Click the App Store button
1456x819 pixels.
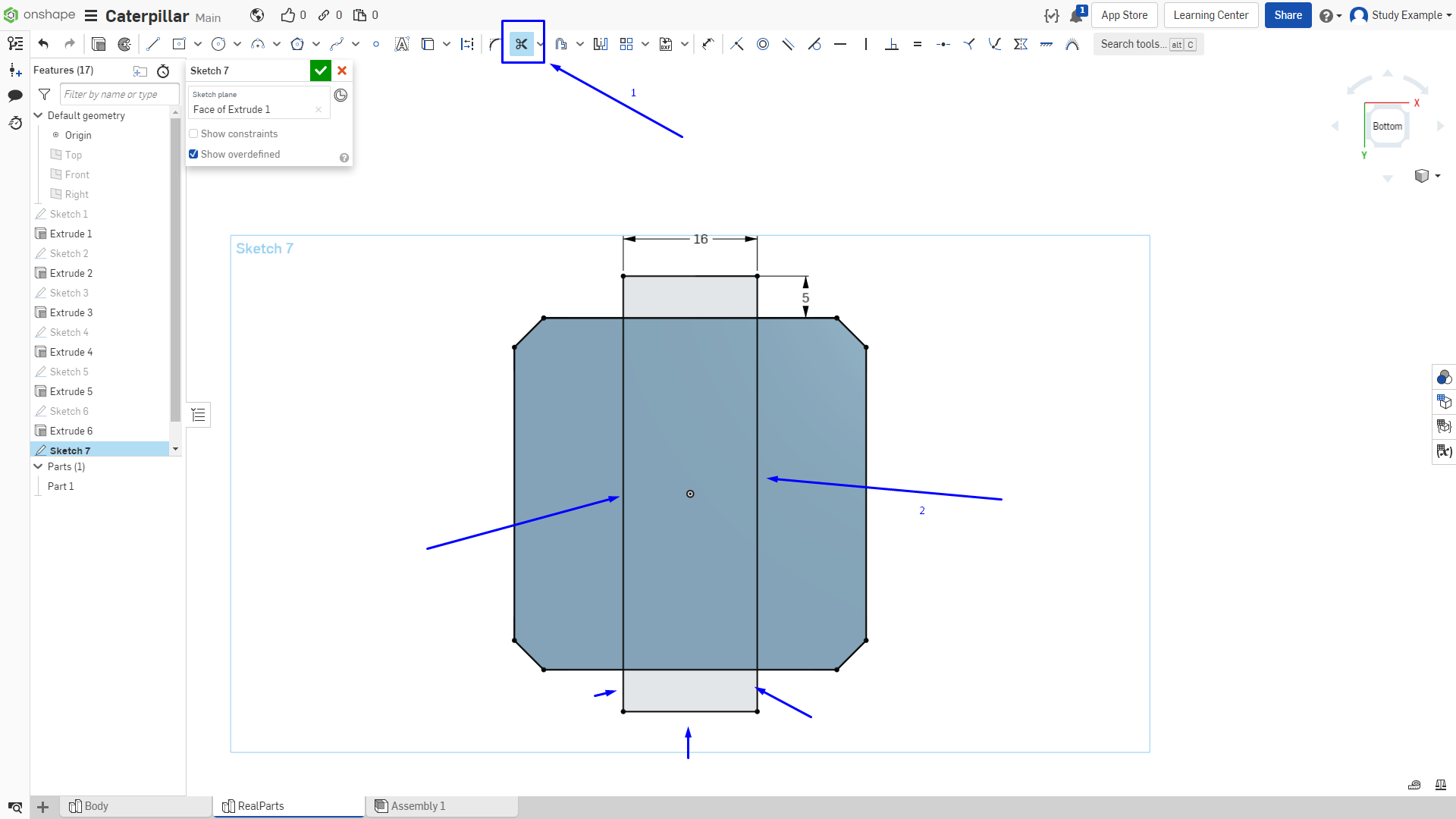click(x=1125, y=15)
